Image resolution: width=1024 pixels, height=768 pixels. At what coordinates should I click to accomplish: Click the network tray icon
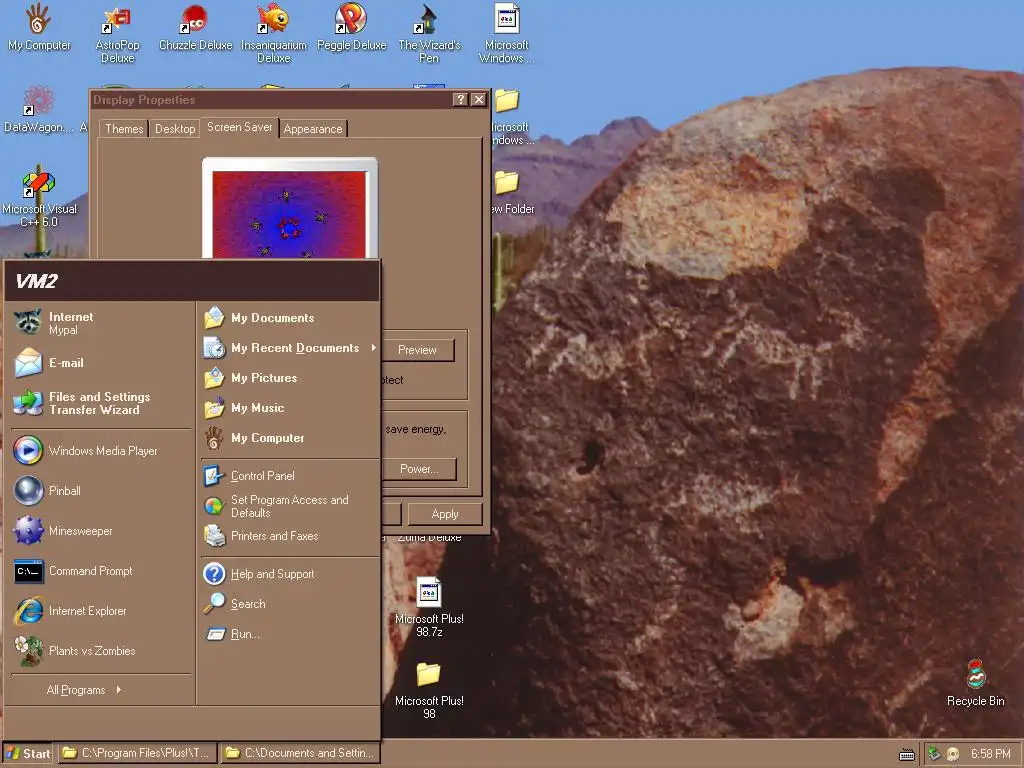pos(935,754)
